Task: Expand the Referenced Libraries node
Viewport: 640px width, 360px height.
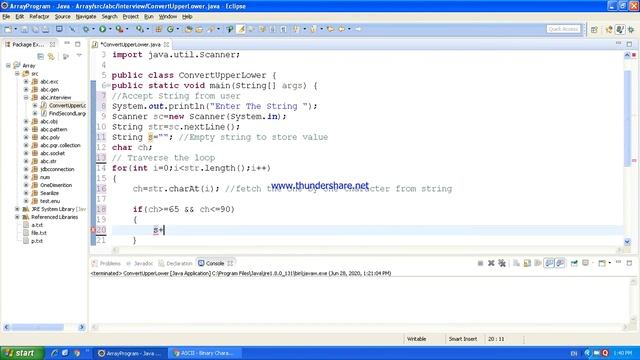Action: (x=17, y=217)
